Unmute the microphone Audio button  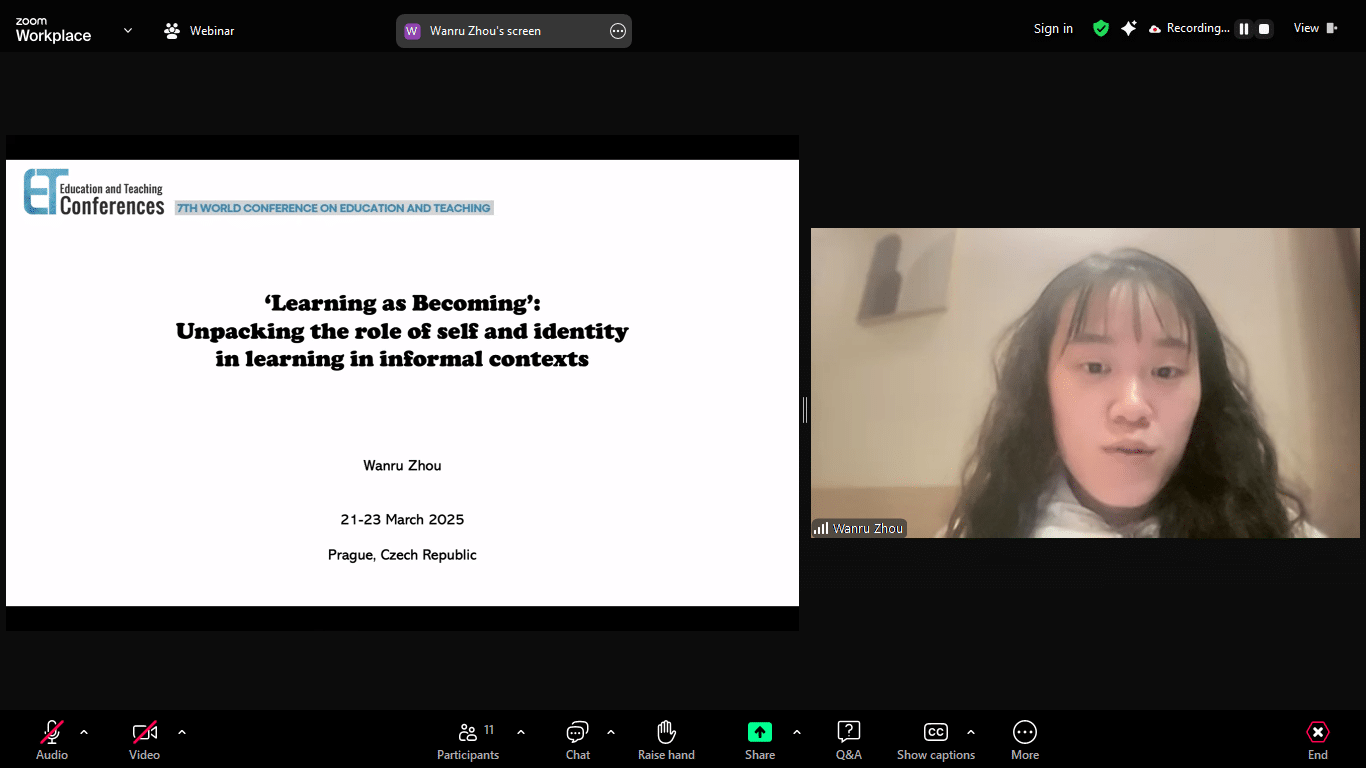tap(52, 740)
